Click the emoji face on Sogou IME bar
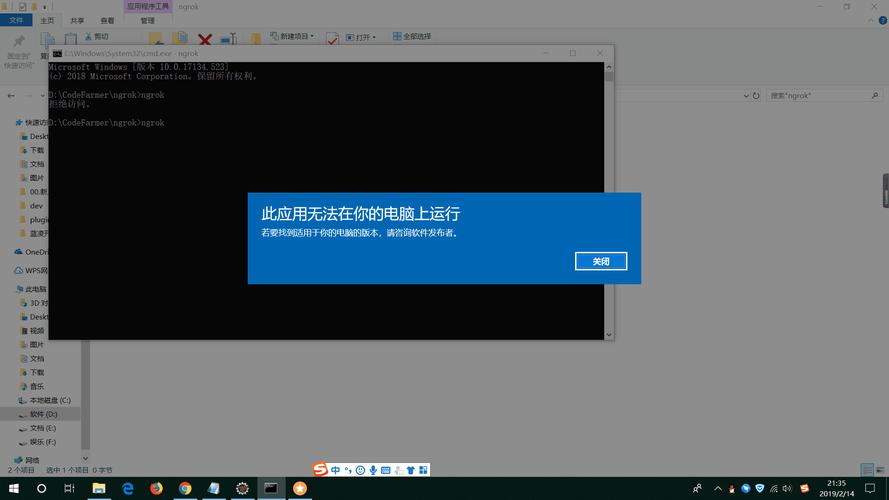Viewport: 889px width, 500px height. (361, 470)
